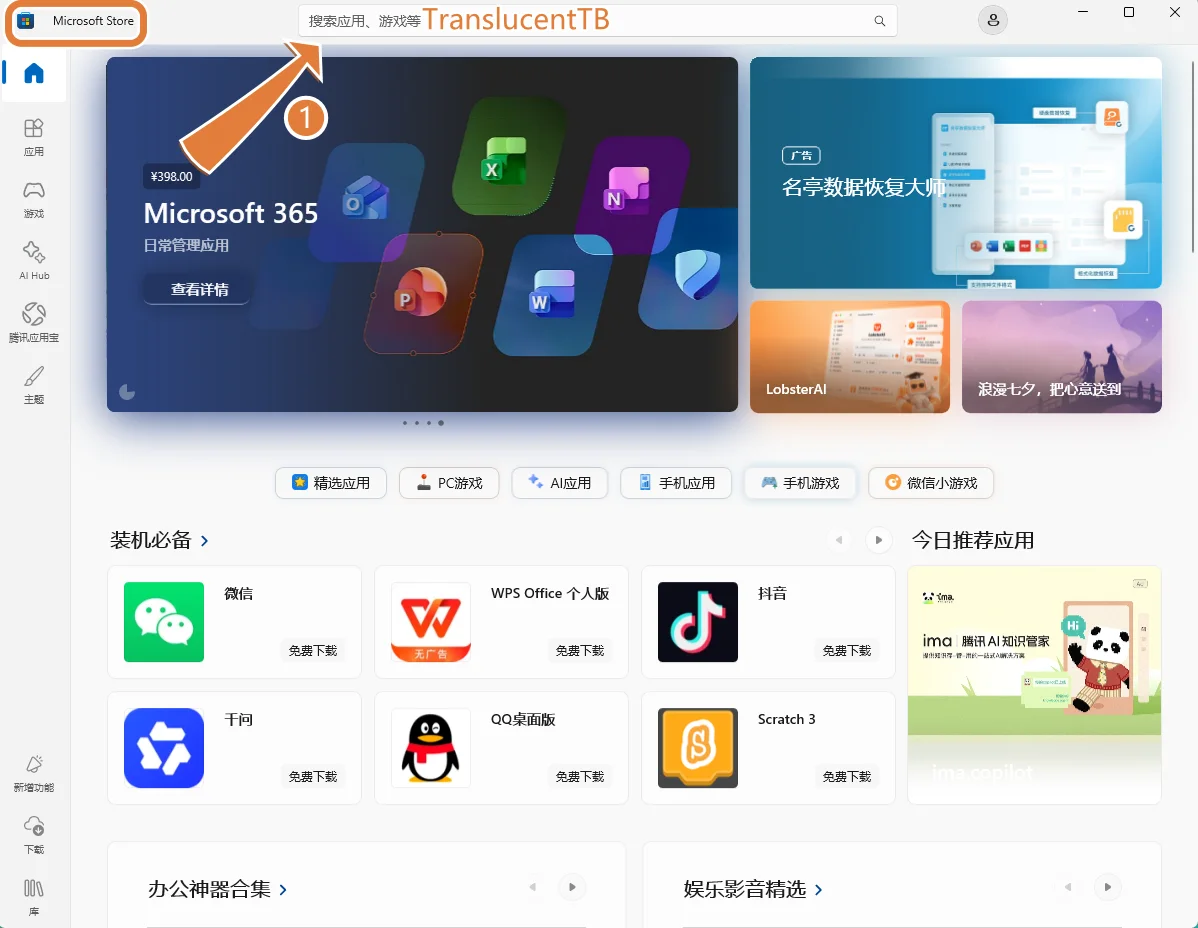Expand the 娱乐影音精选 section chevron
1198x928 pixels.
819,890
